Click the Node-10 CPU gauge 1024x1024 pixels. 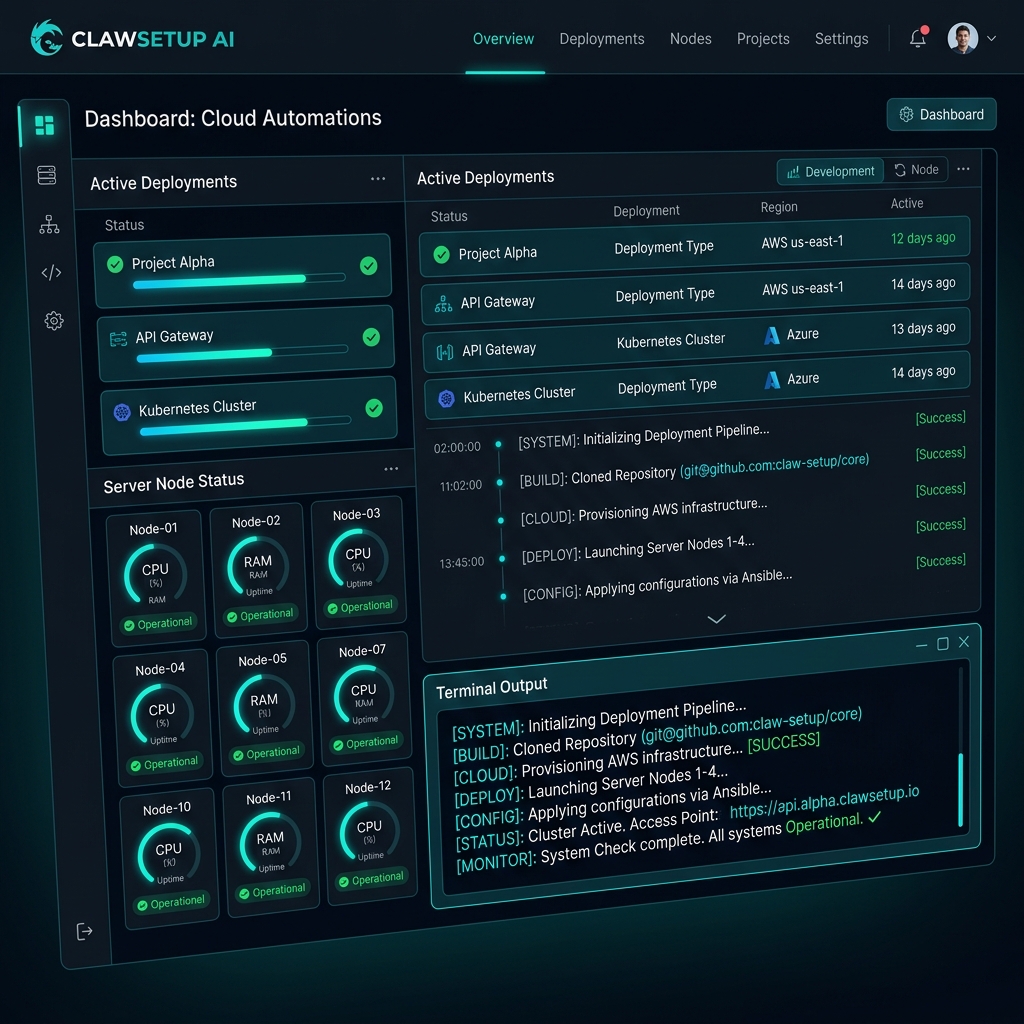click(168, 855)
